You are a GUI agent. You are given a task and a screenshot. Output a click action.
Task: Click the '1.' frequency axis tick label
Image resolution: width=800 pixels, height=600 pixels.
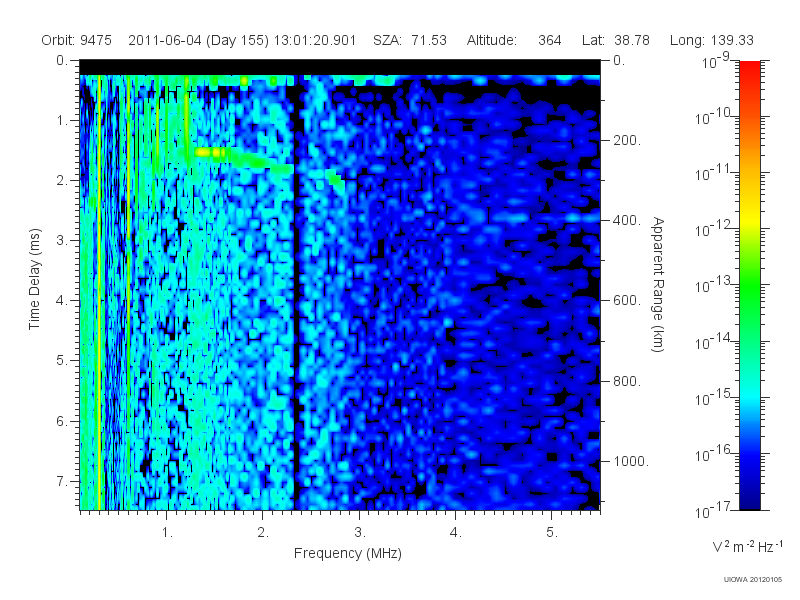(167, 533)
